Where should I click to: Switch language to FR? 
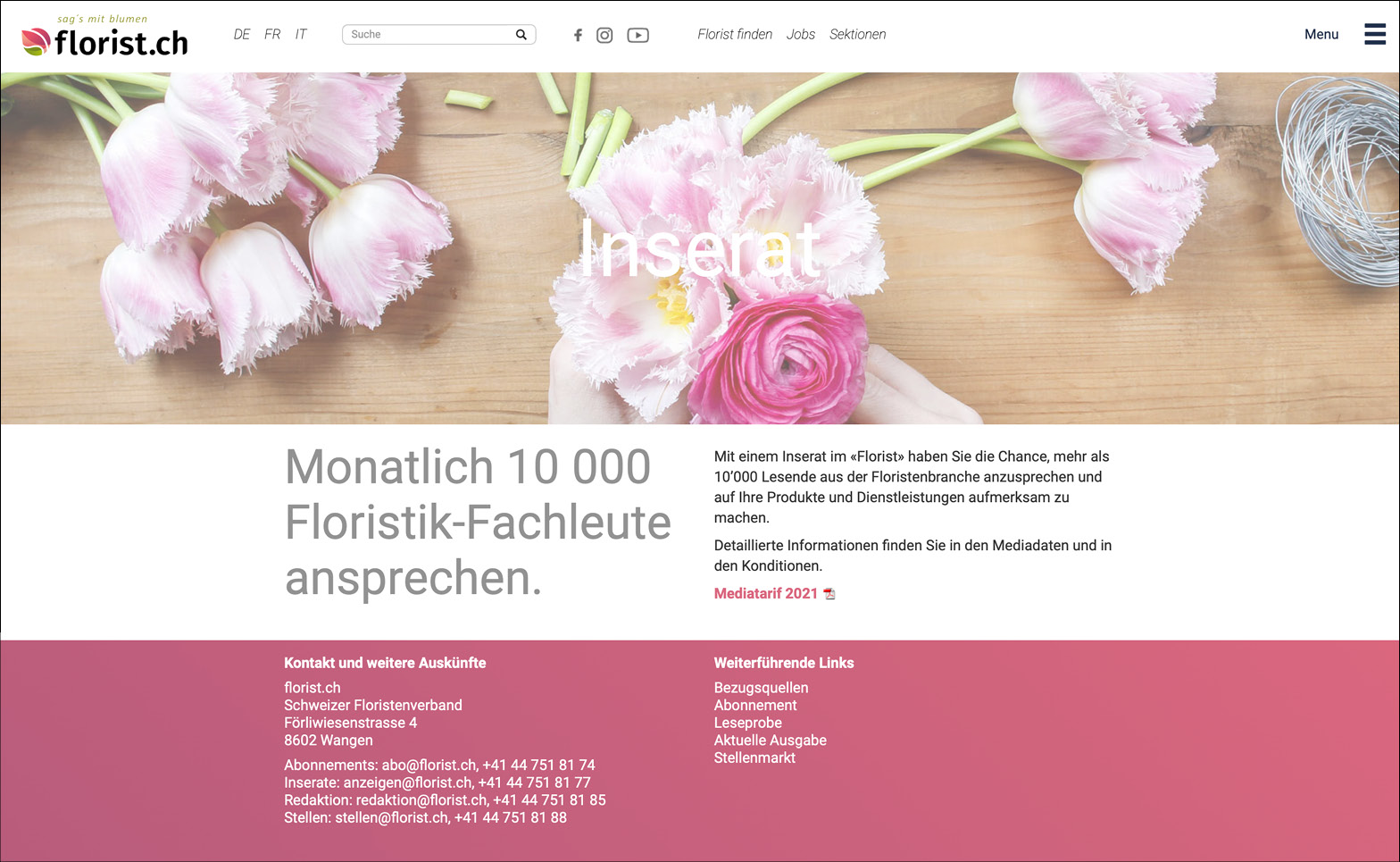(272, 34)
